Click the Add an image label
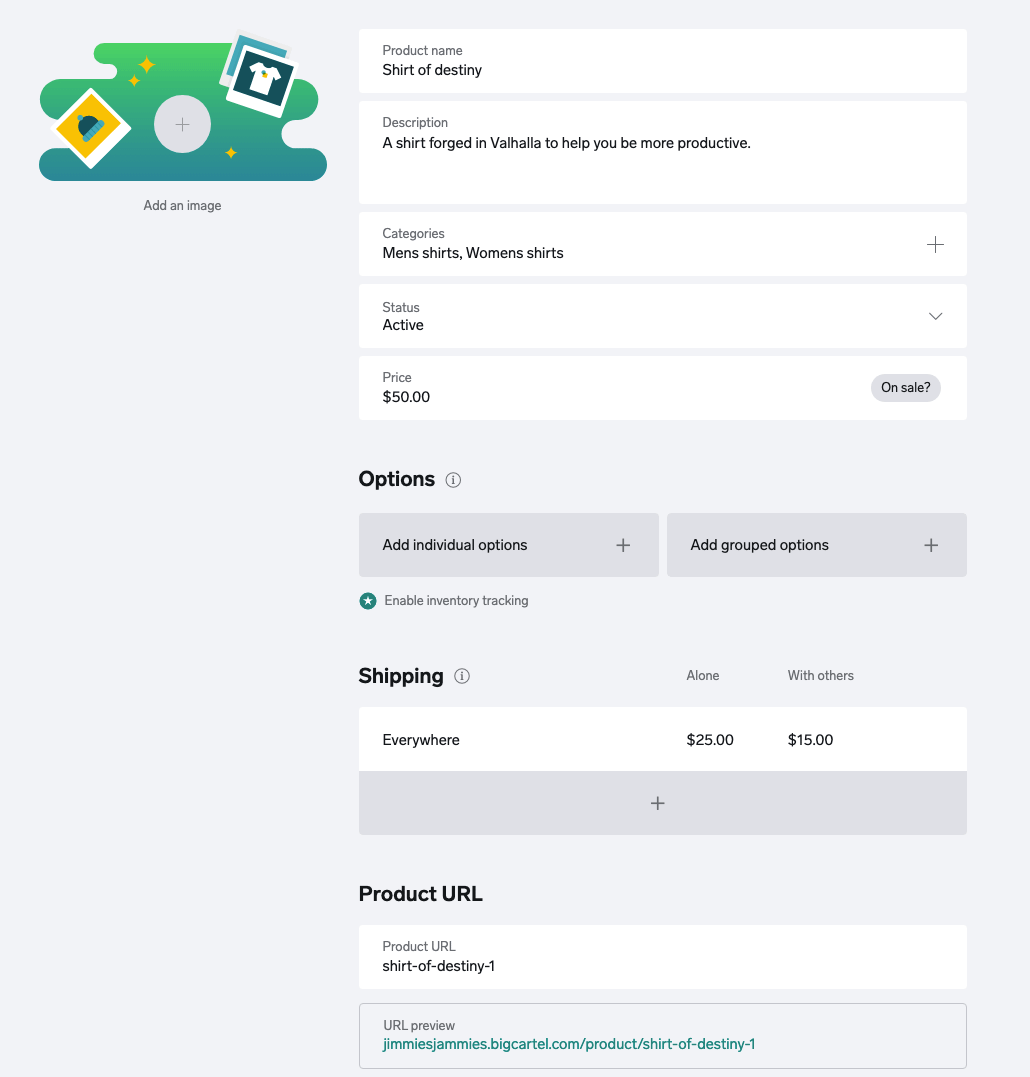This screenshot has width=1030, height=1077. click(x=182, y=205)
